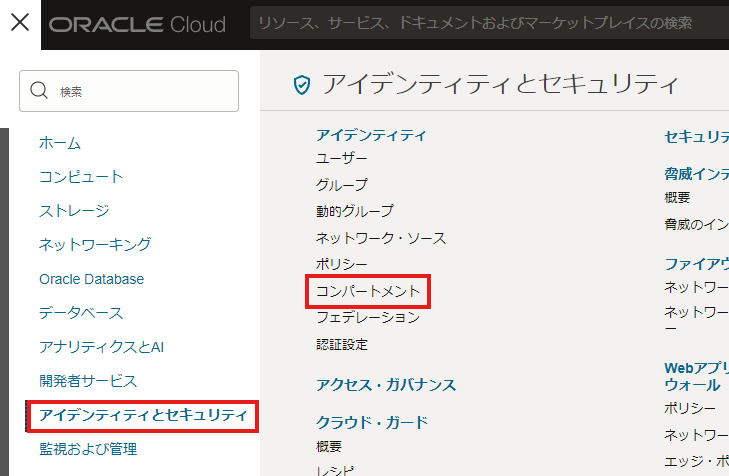Open 動的グループ link

pyautogui.click(x=354, y=211)
